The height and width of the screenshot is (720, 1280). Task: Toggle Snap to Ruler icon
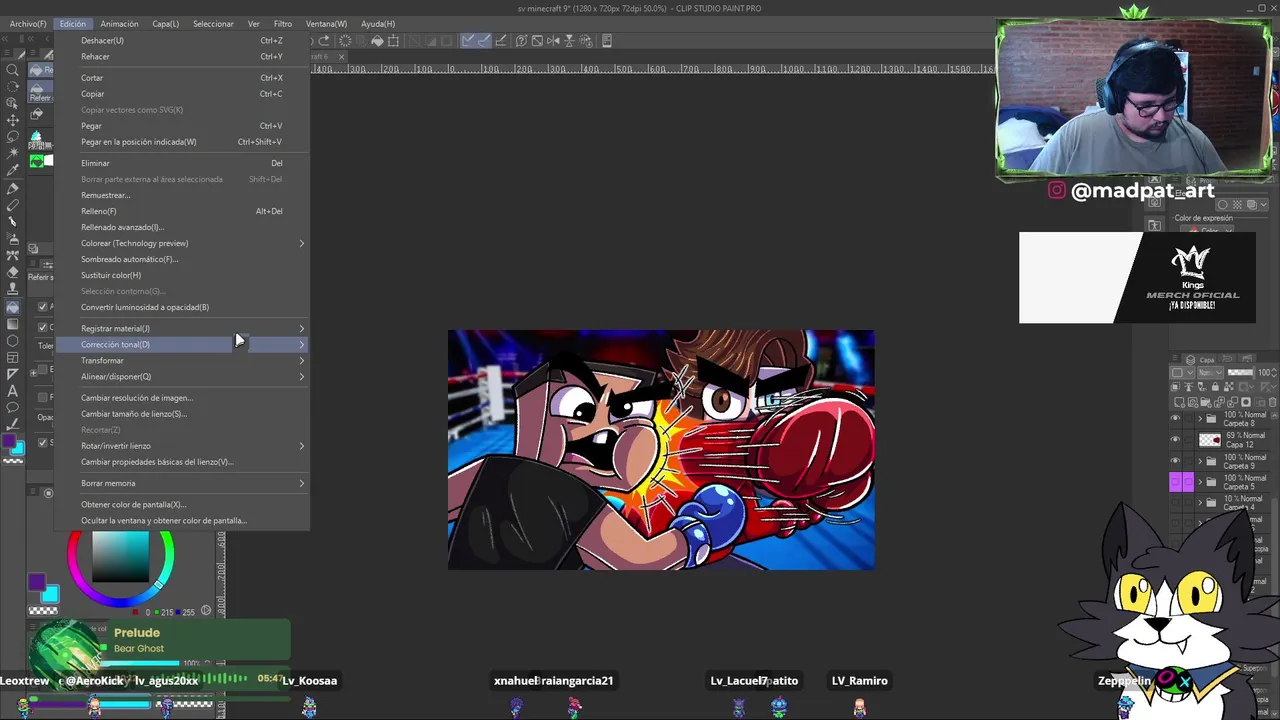click(468, 41)
